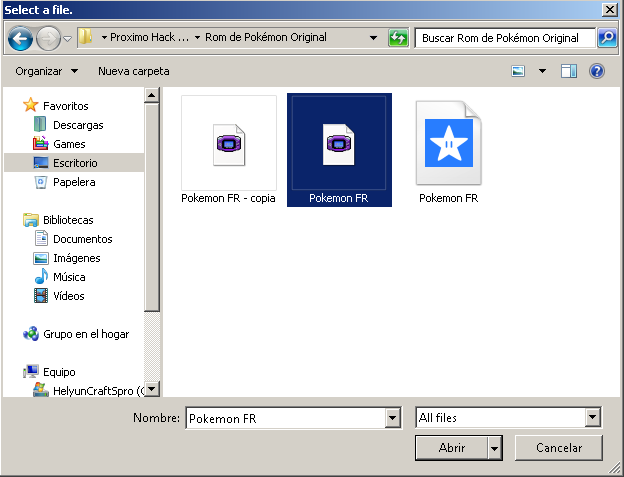Click the Abrir button
Screen dimensions: 624x477
click(452, 448)
